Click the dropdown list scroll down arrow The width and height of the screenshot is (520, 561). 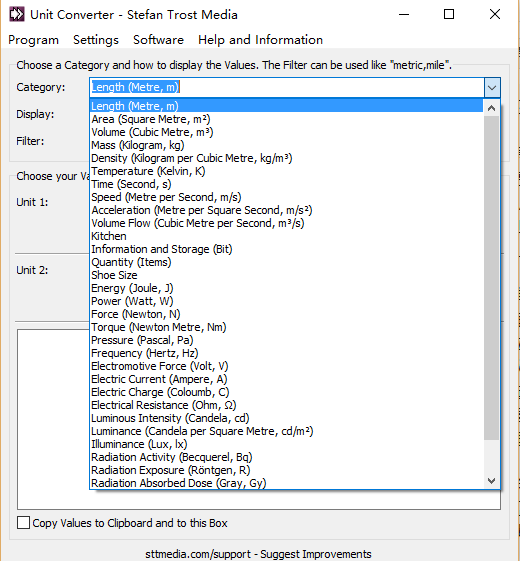coord(491,480)
